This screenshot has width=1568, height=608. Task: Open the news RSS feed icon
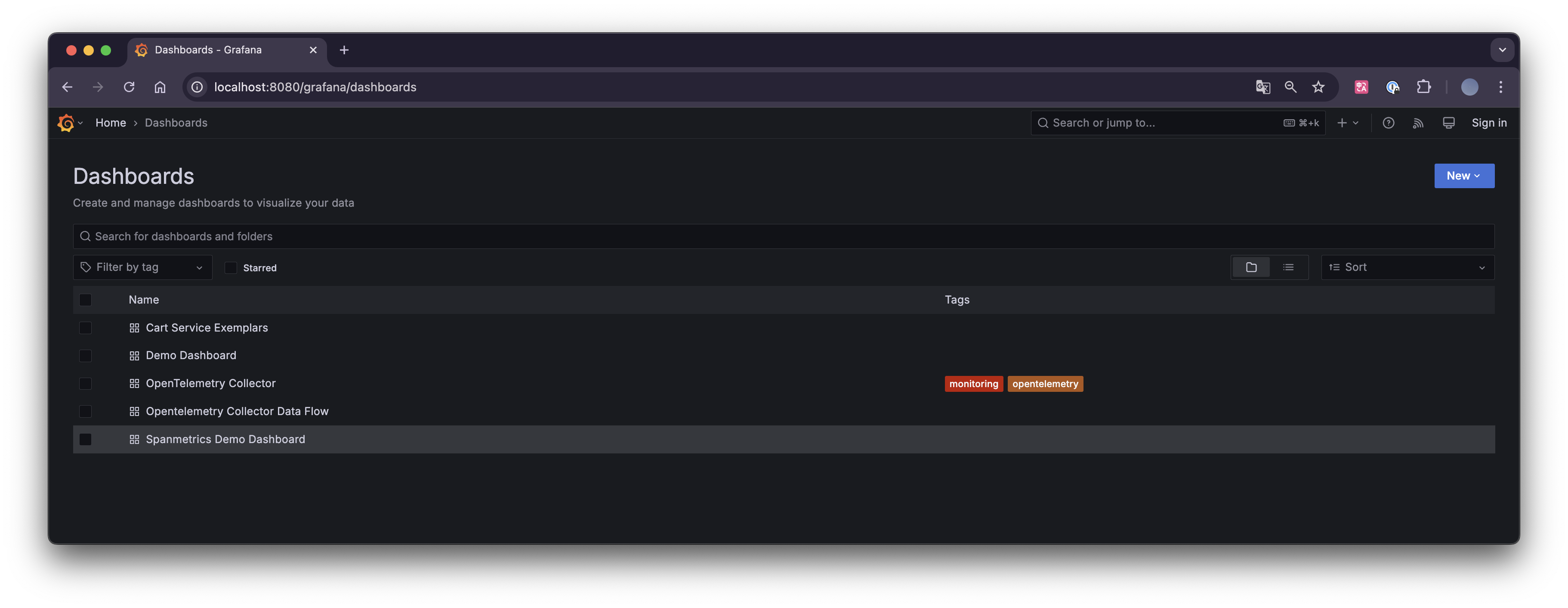tap(1418, 123)
